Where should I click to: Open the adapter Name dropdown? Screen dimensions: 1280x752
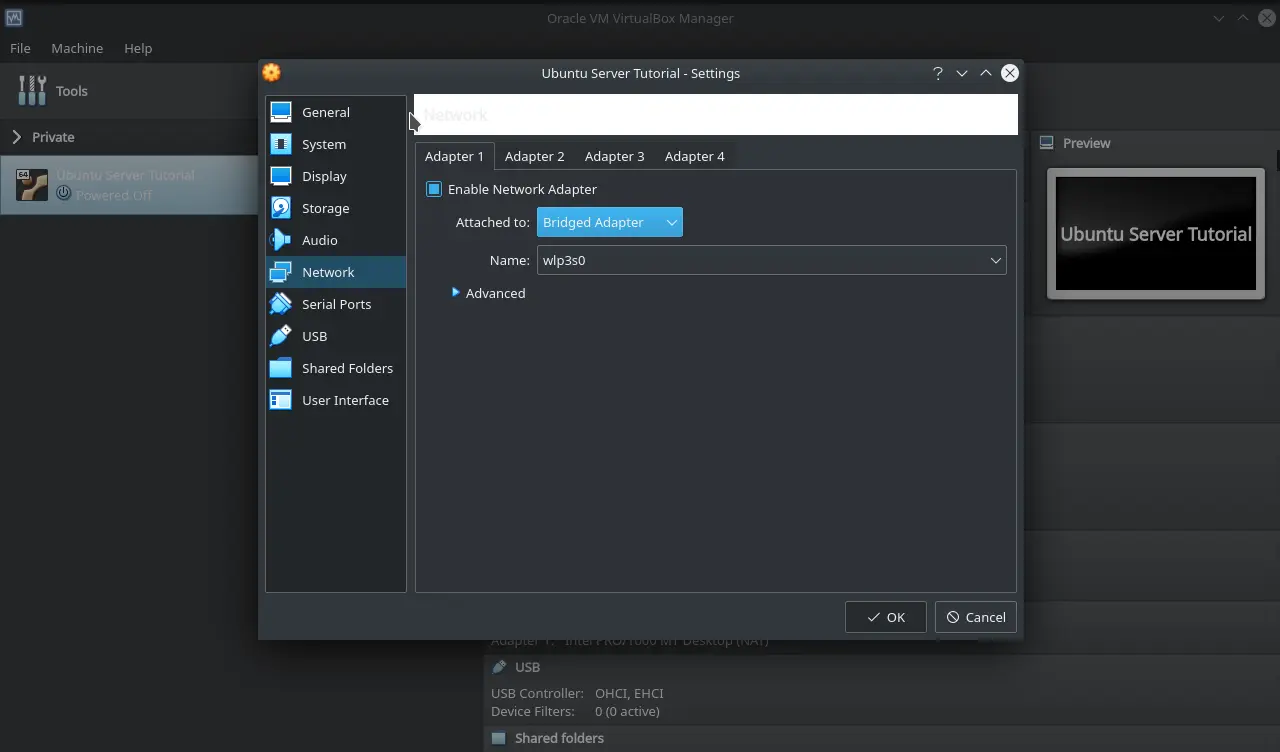pos(995,260)
